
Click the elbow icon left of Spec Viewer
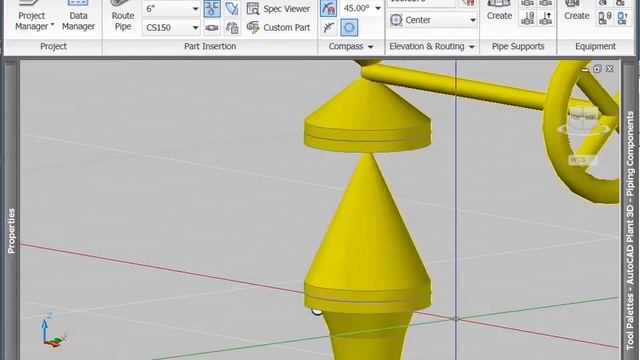coord(232,9)
